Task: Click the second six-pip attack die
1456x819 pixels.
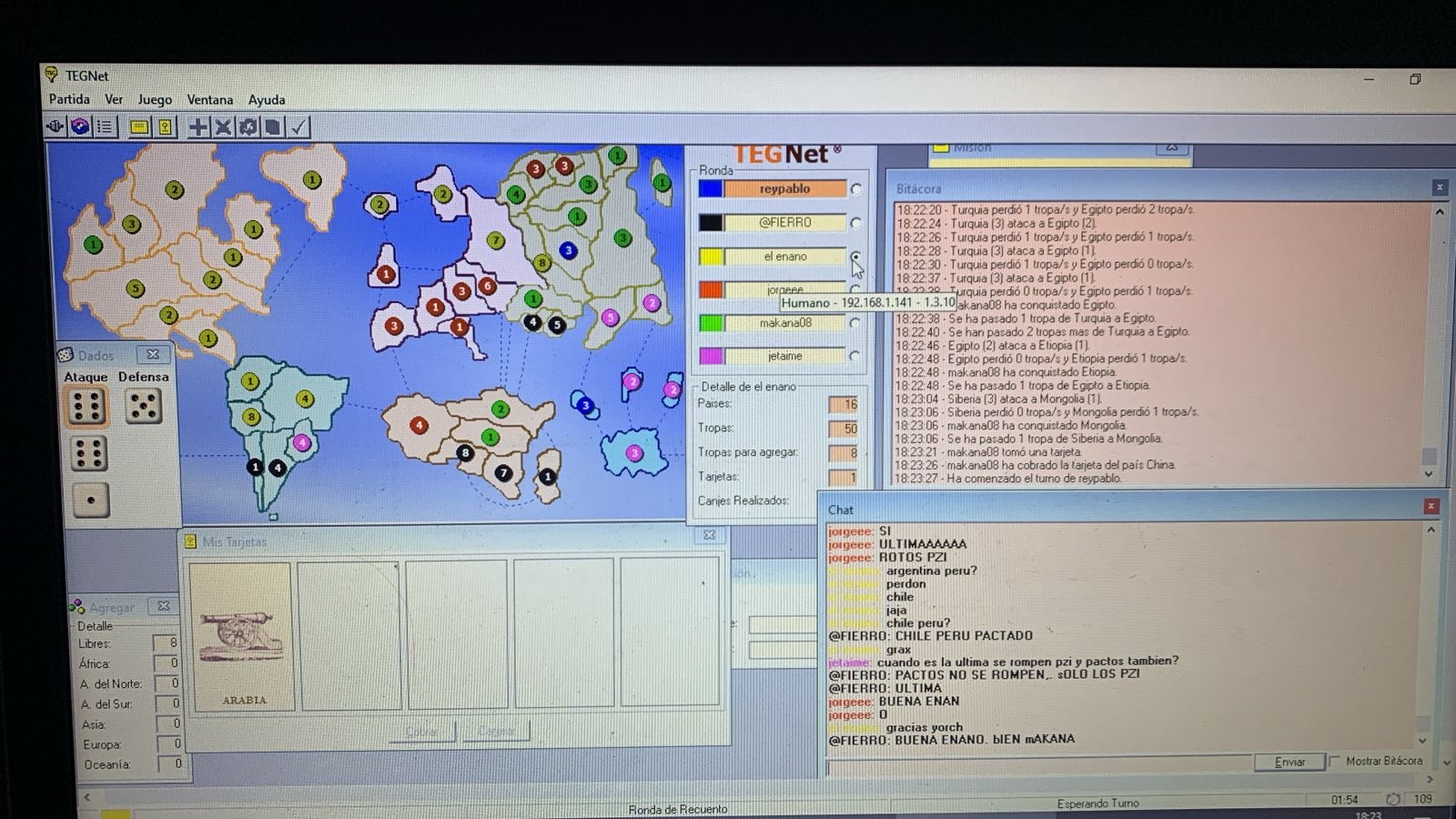Action: tap(89, 454)
